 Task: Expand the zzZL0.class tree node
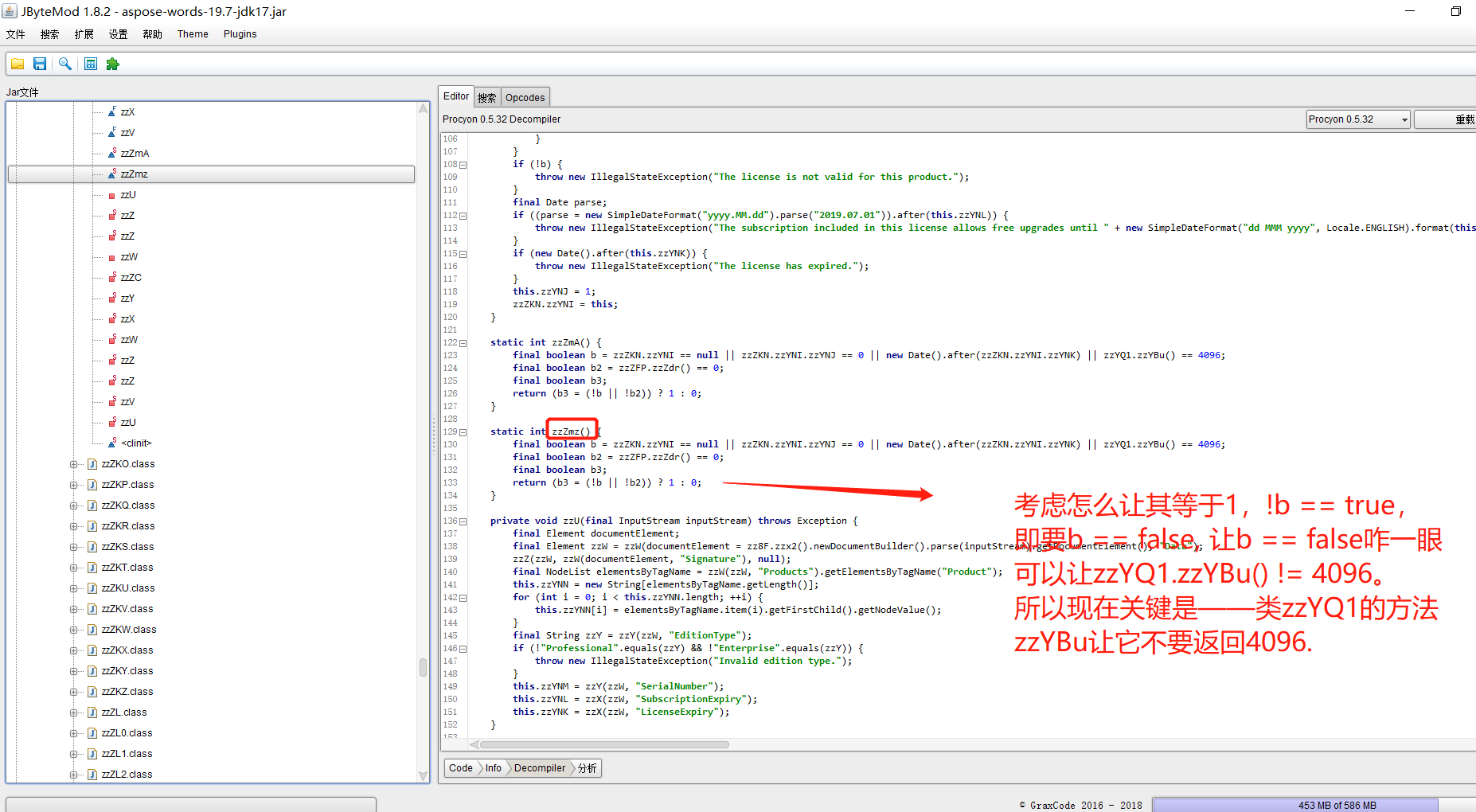(x=73, y=733)
